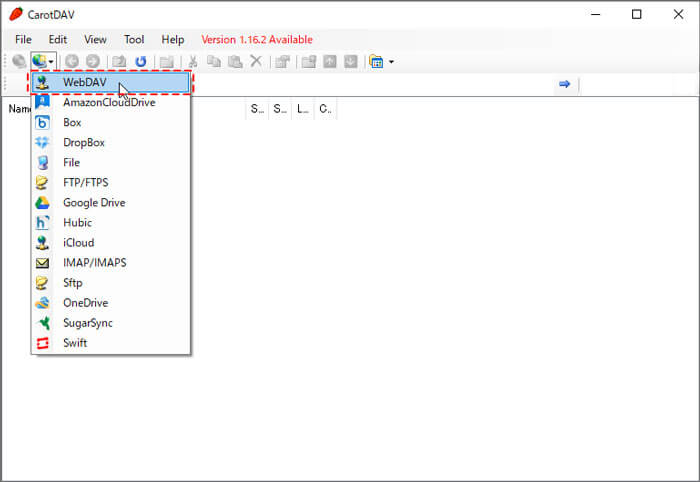Click the Version 1.16.2 Available notice
Screen dimensions: 700x482
coord(257,40)
